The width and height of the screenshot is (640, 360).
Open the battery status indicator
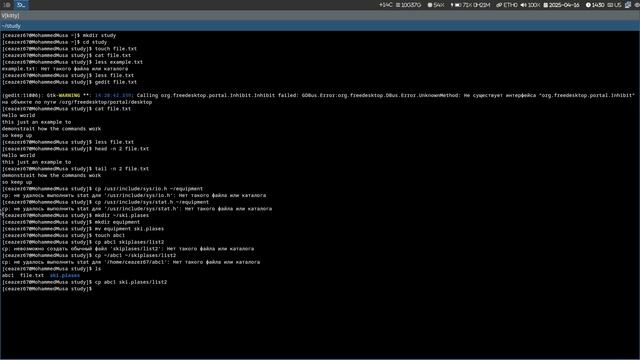pos(470,5)
